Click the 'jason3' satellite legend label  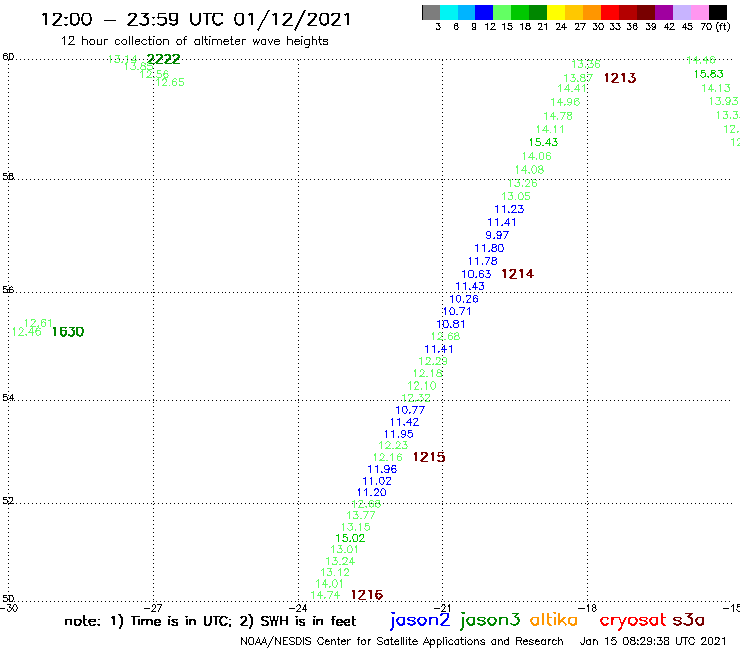pyautogui.click(x=490, y=620)
